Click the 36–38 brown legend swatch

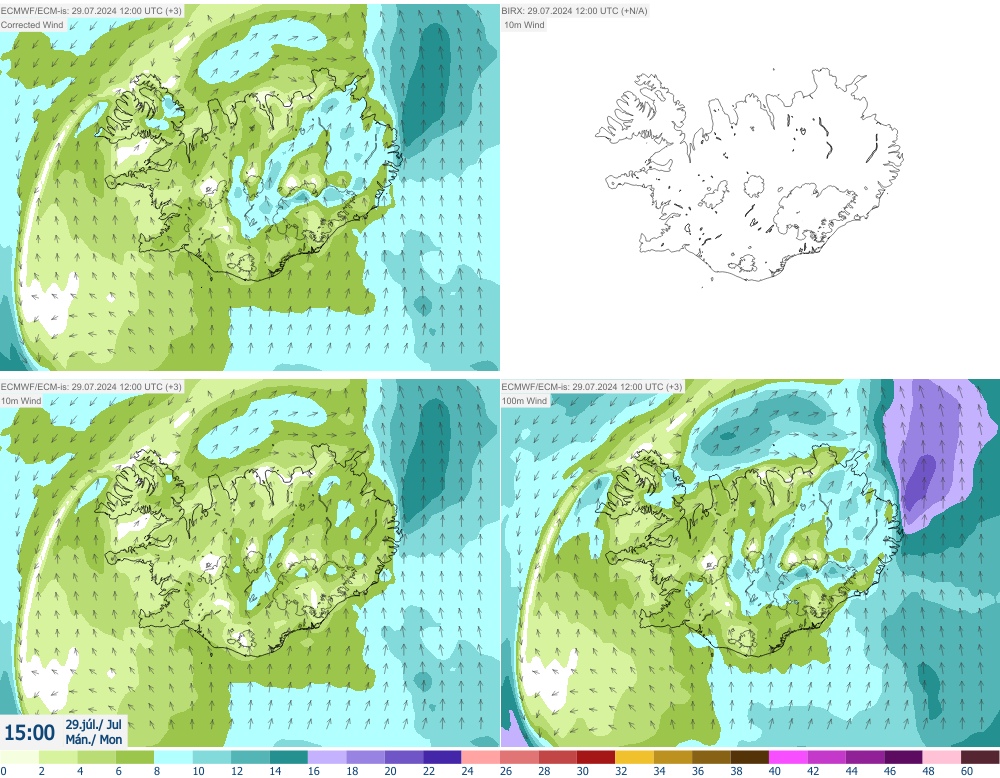point(711,757)
